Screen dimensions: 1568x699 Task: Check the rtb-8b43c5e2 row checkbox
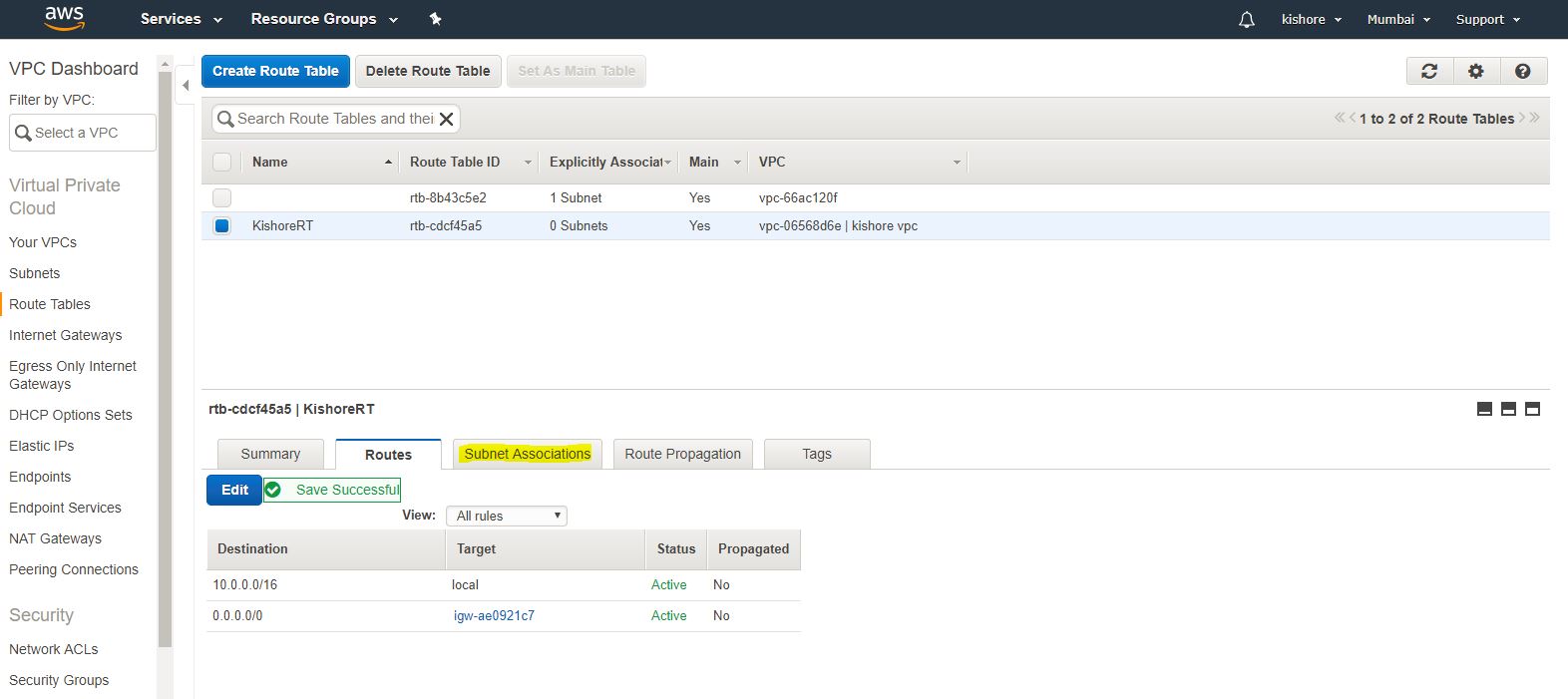click(222, 198)
